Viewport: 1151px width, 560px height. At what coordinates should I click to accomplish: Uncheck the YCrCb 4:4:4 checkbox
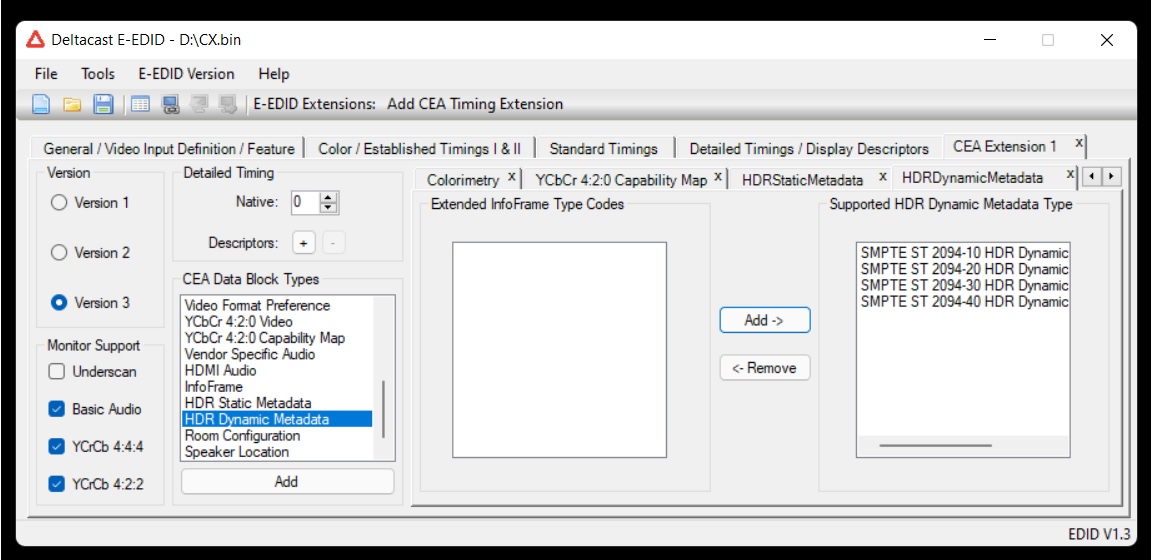click(57, 447)
